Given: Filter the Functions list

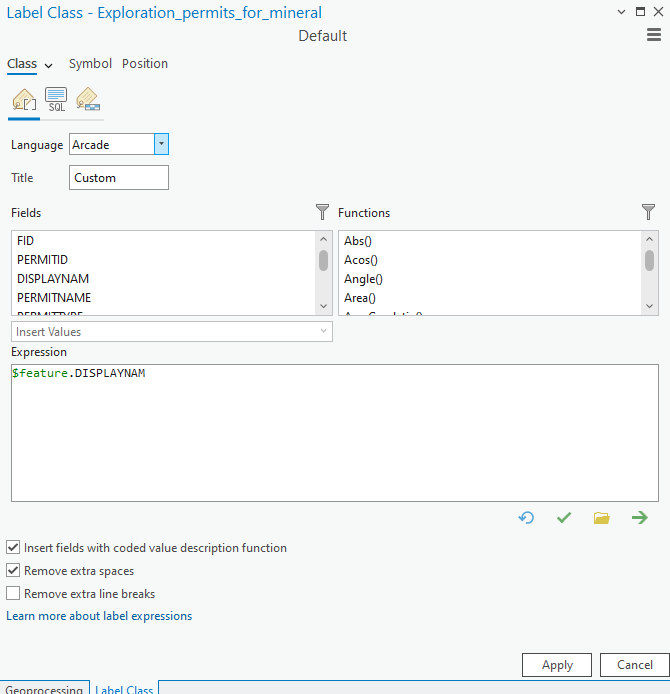Looking at the screenshot, I should [648, 212].
